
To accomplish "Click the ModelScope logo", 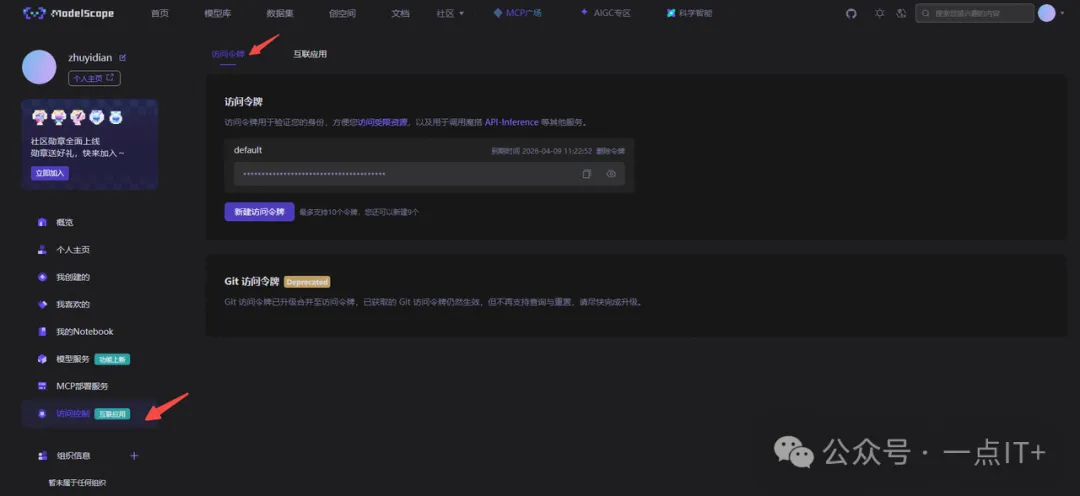I will [69, 13].
